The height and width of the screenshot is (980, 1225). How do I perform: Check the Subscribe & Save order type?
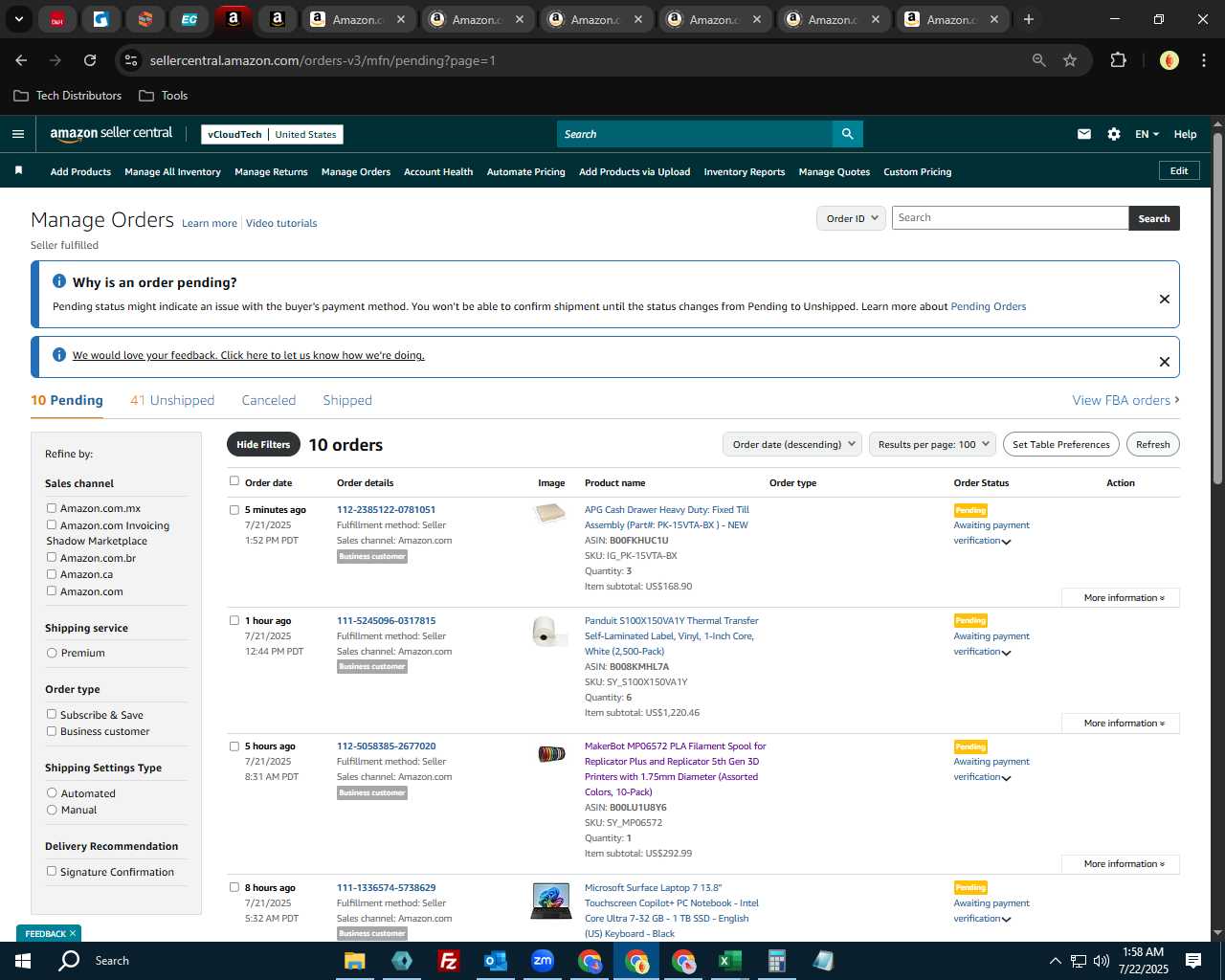pyautogui.click(x=52, y=714)
